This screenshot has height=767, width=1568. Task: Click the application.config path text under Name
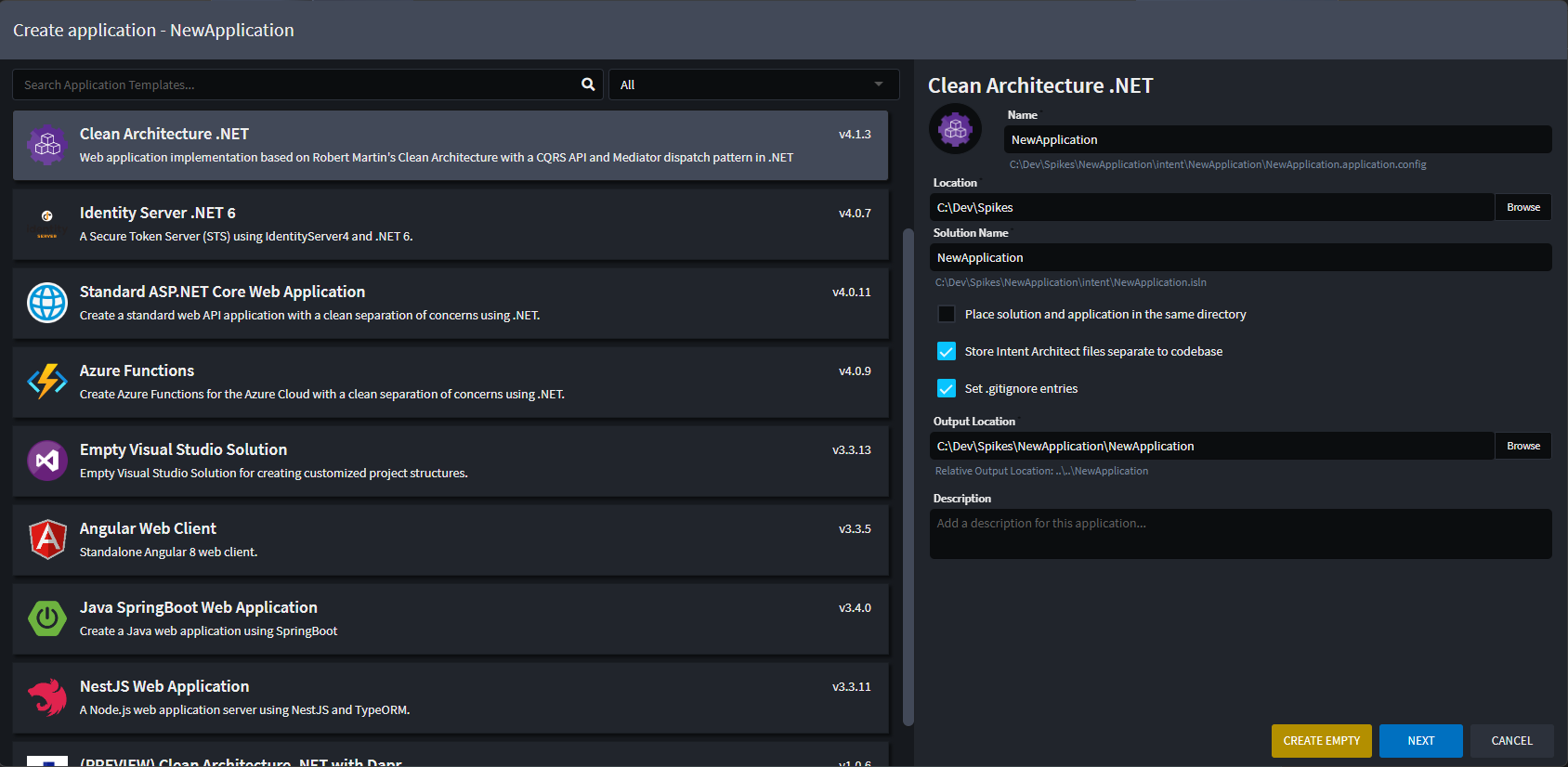[x=1218, y=164]
